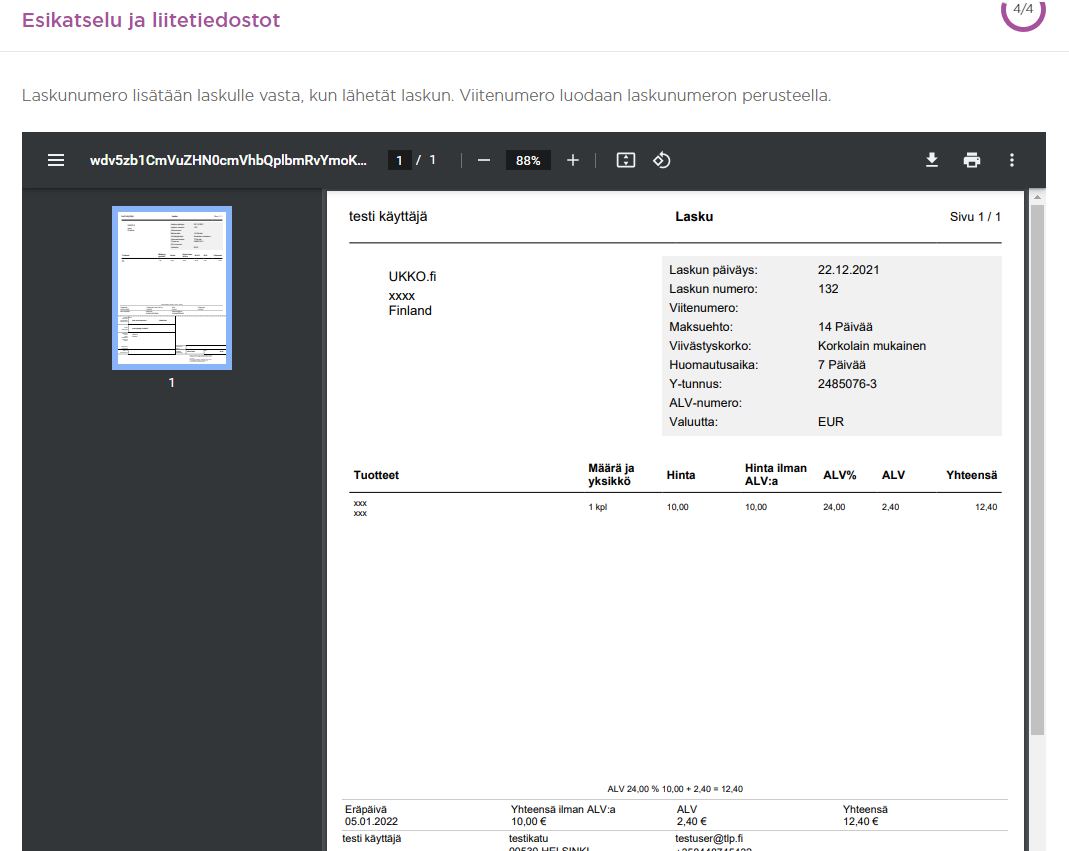The image size is (1069, 851).
Task: Click the VAT amount cell '2,40'
Action: (890, 507)
